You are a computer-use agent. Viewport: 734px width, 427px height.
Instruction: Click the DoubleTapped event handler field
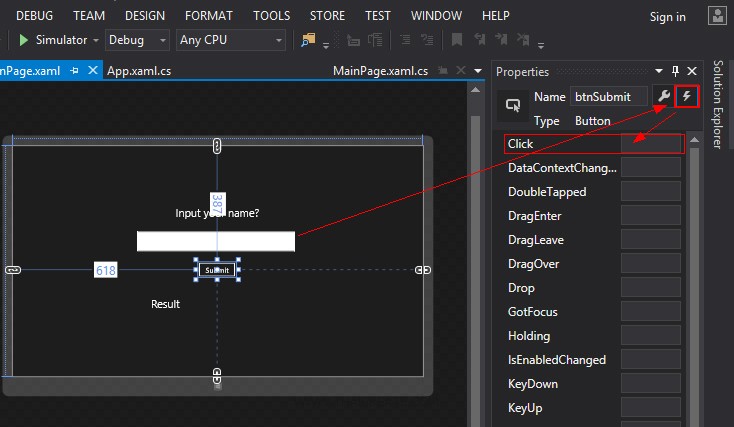click(651, 191)
